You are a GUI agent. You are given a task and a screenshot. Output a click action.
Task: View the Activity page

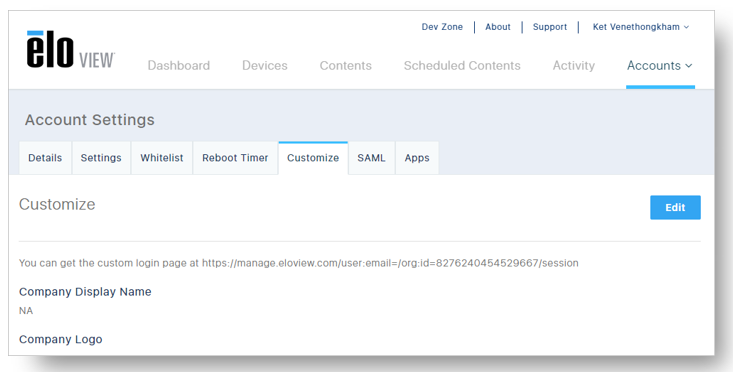pos(574,65)
